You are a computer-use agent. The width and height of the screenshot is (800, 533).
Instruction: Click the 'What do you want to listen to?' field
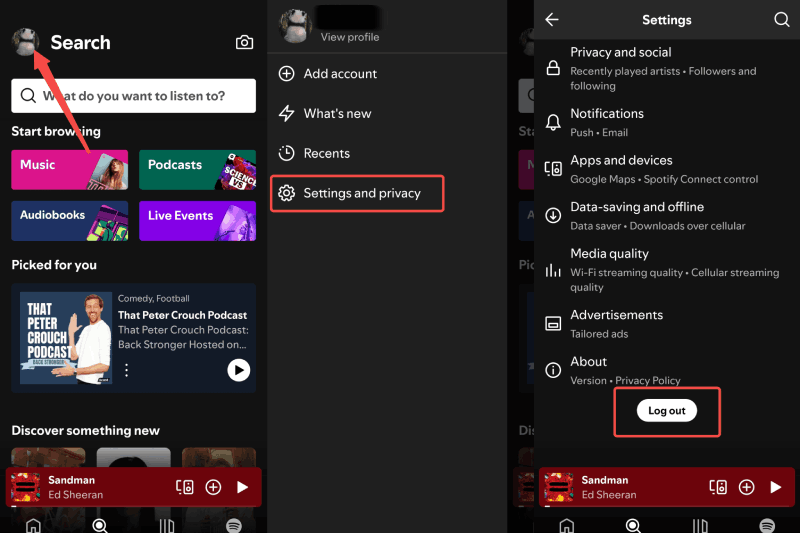coord(133,96)
